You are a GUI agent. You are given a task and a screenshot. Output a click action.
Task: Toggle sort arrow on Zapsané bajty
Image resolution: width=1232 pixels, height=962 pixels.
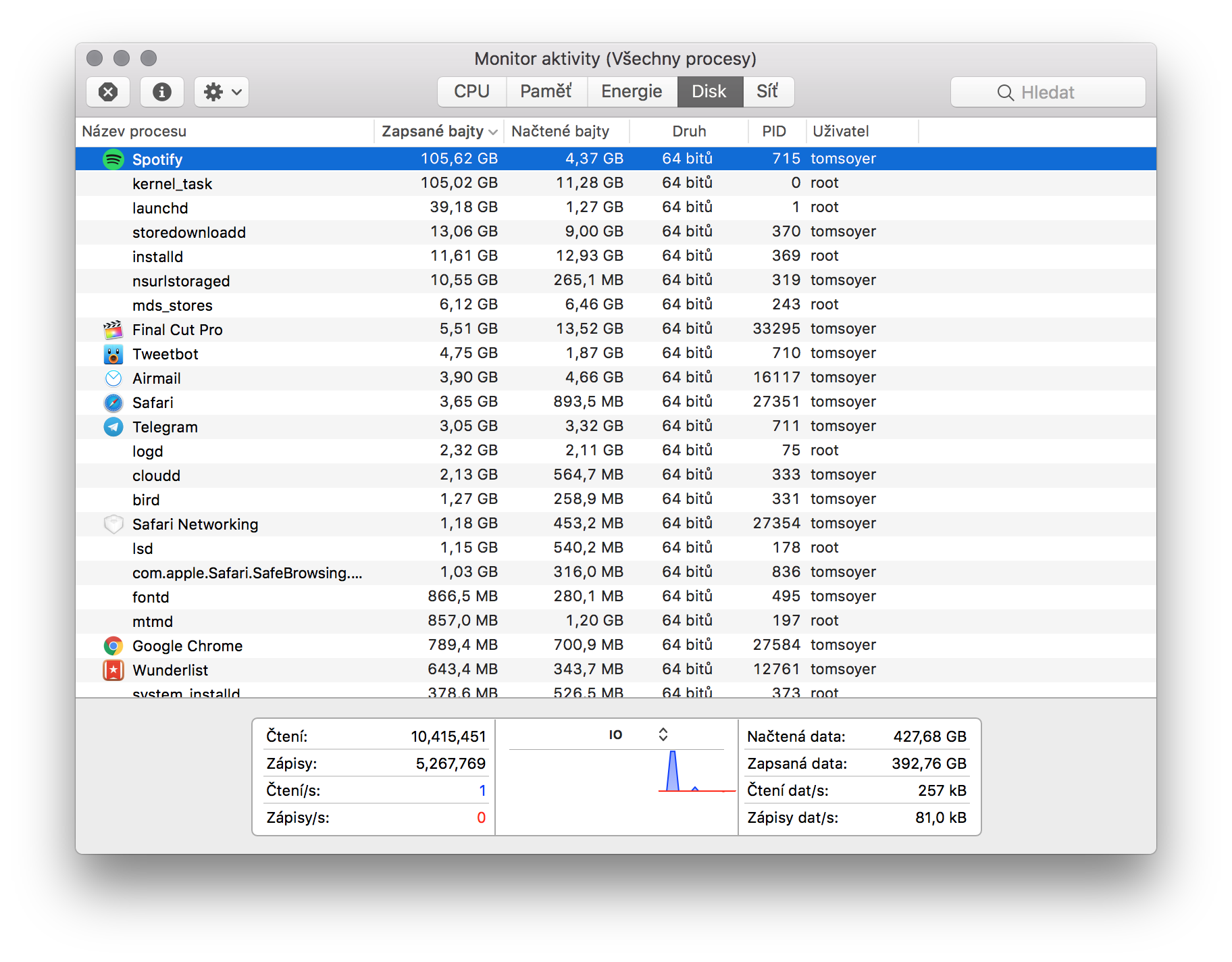[493, 132]
